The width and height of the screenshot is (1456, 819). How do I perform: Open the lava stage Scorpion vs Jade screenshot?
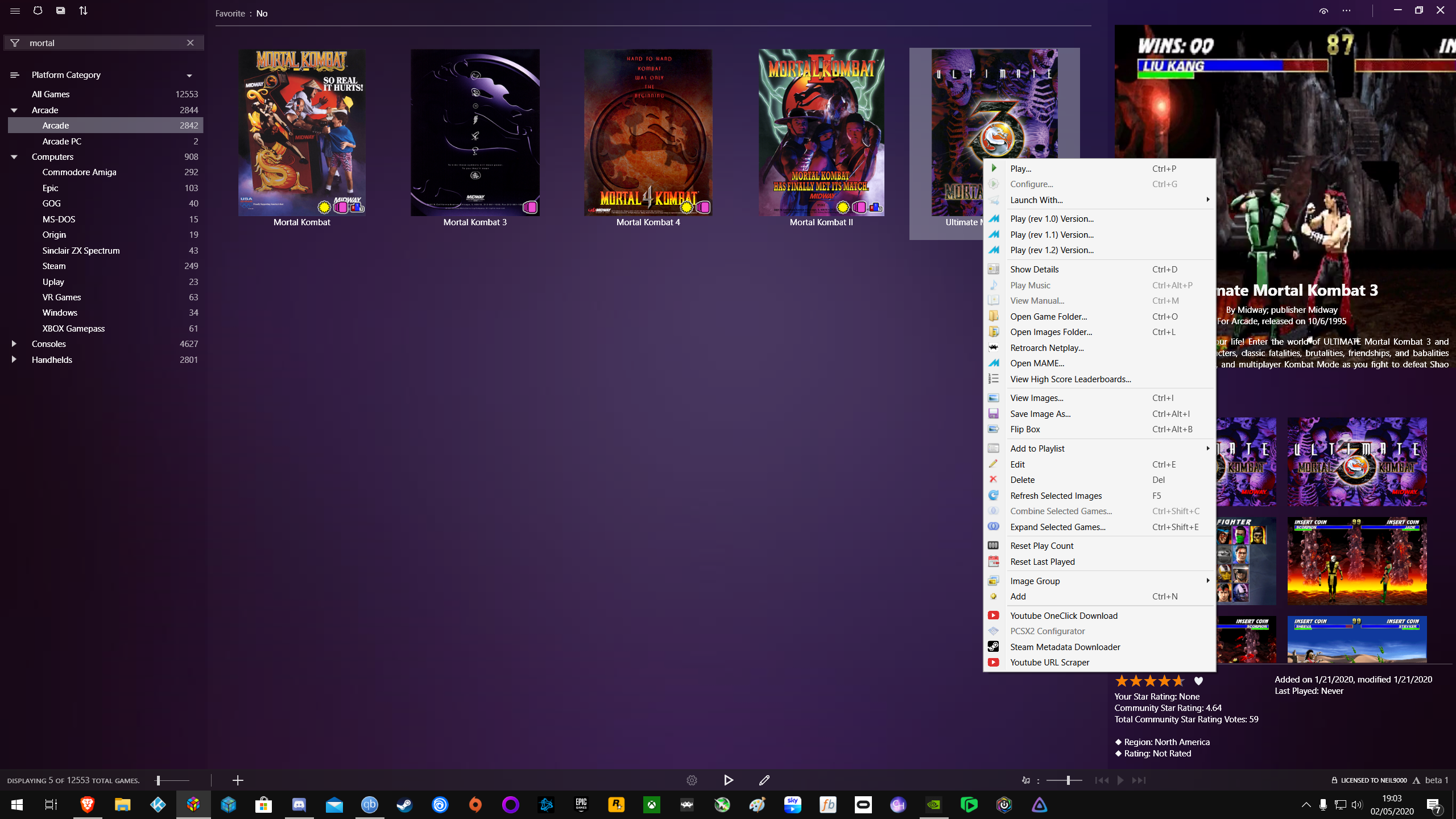(x=1357, y=561)
